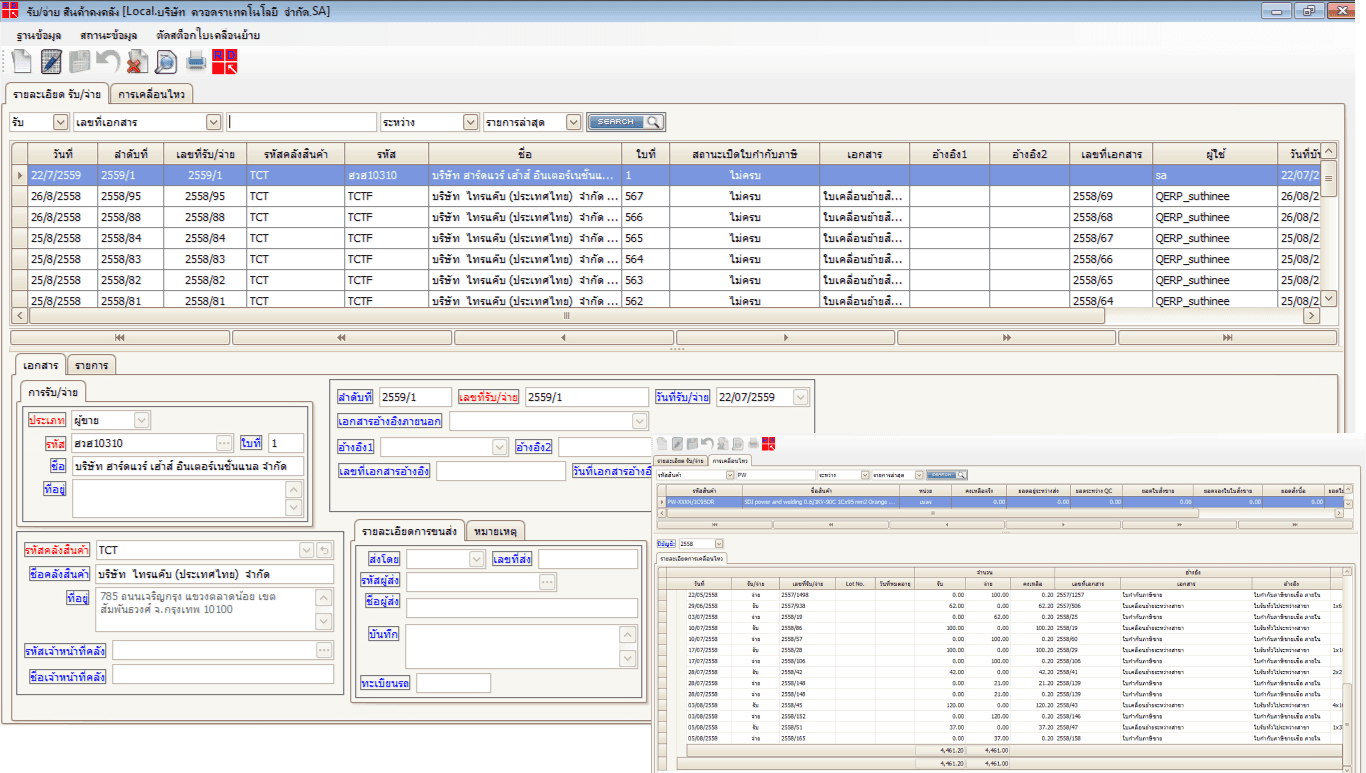
Task: Click the undo arrow icon in main toolbar
Action: click(x=108, y=61)
